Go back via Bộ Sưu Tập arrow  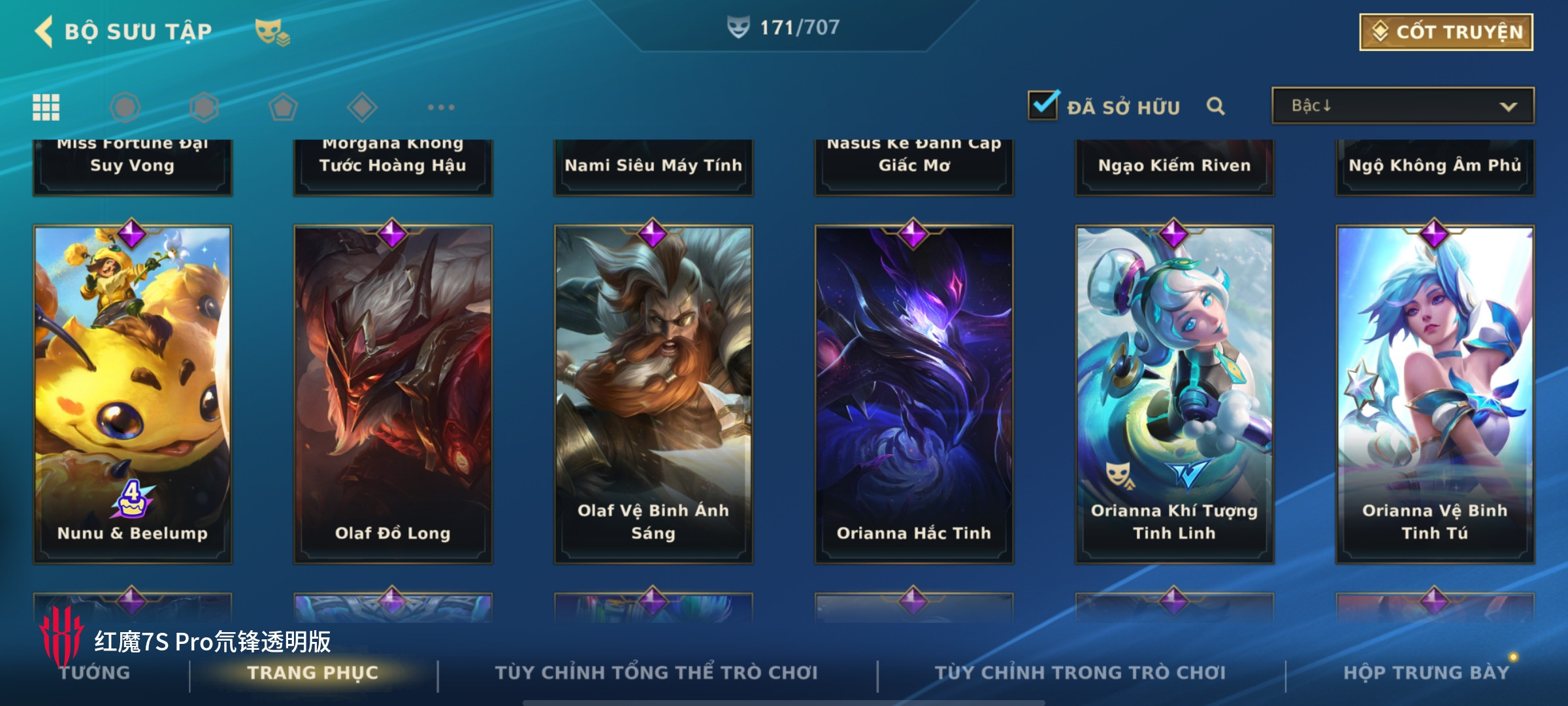click(44, 31)
